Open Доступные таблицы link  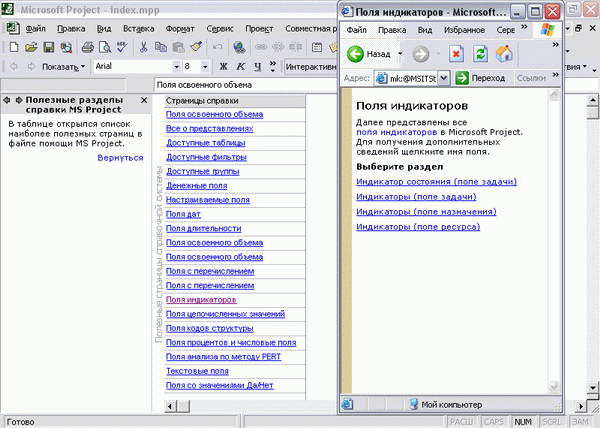pos(205,143)
